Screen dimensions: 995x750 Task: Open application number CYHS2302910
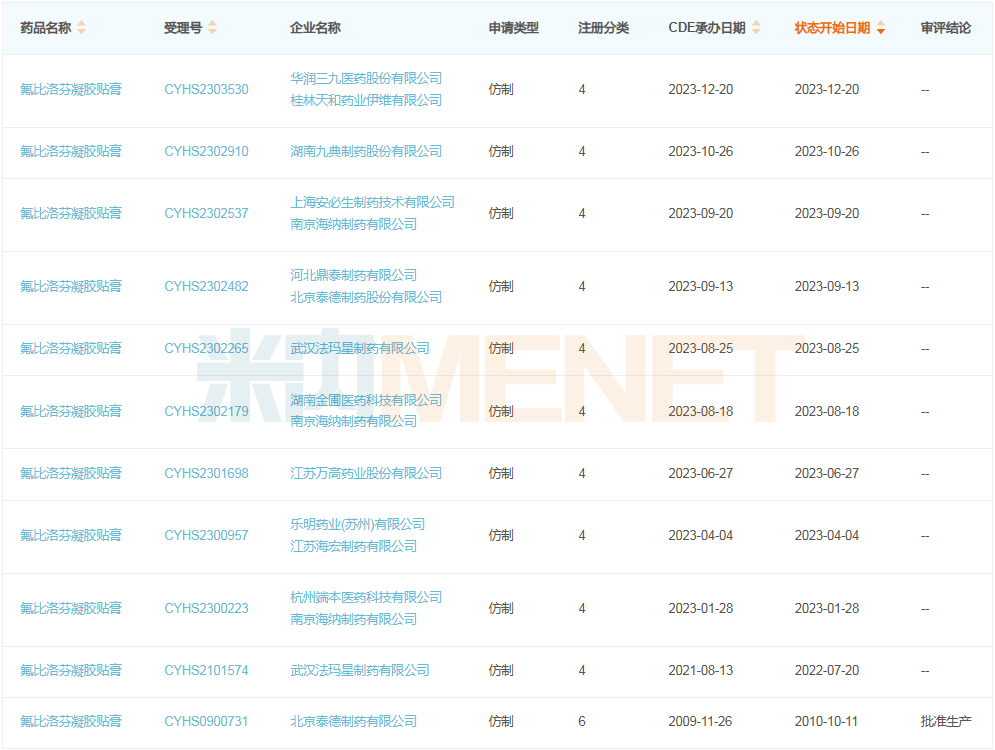pos(206,152)
